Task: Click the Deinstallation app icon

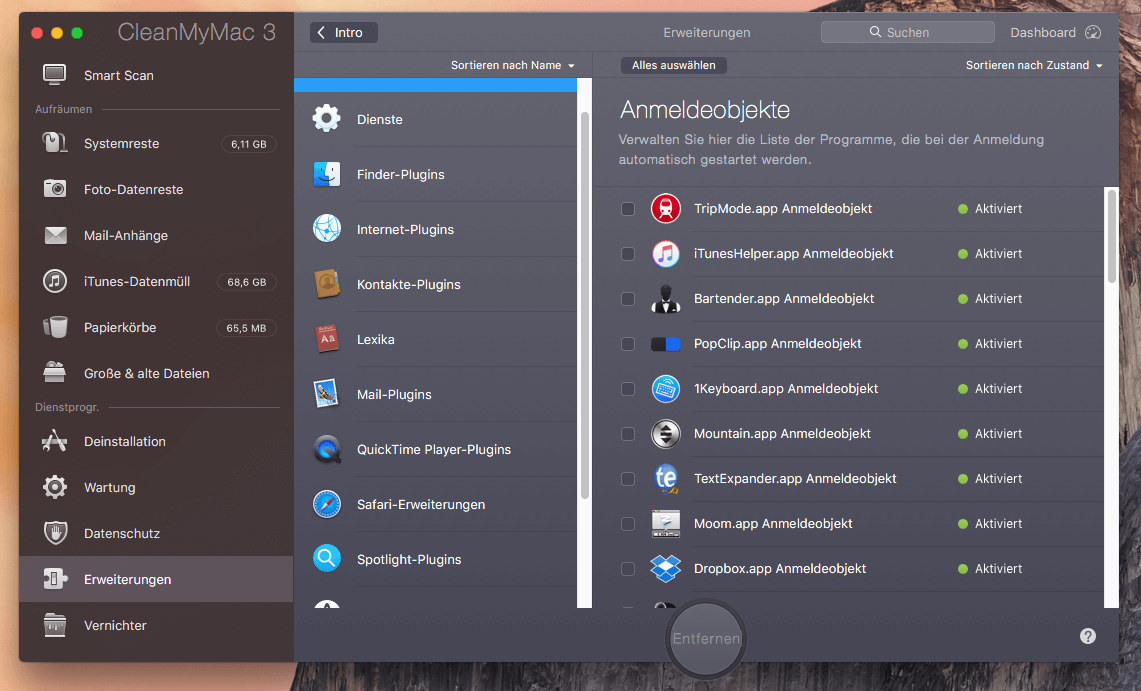Action: coord(55,441)
